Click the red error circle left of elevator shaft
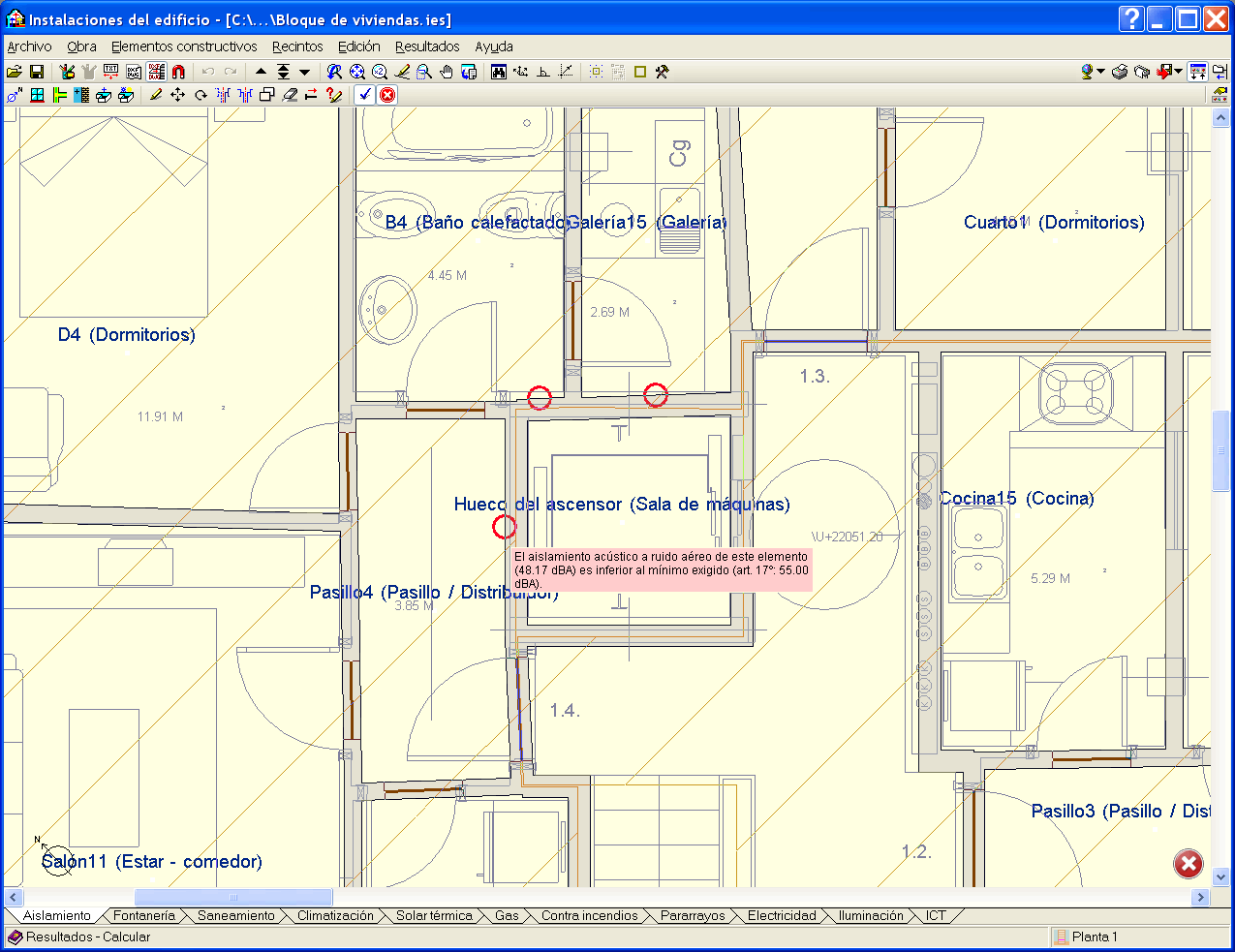 504,527
